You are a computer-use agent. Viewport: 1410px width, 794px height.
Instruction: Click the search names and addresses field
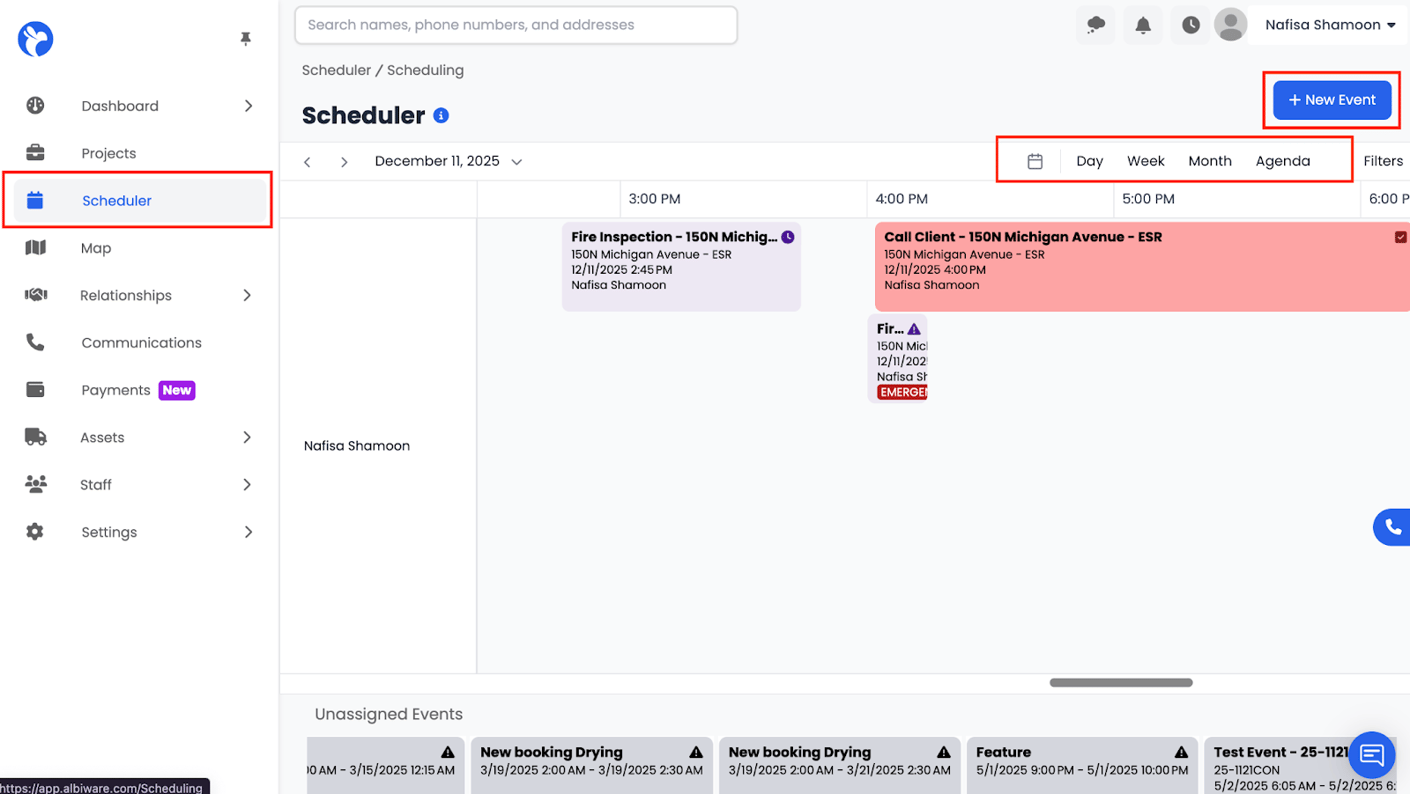coord(516,25)
